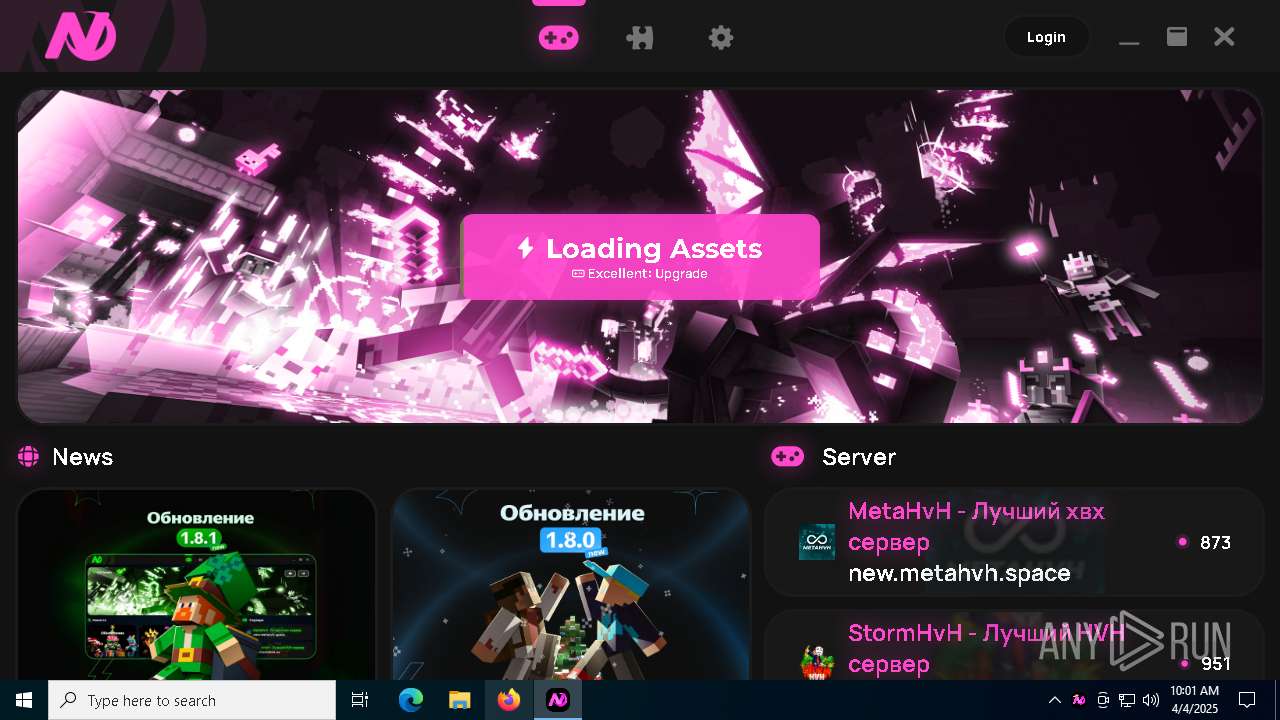Select the MetaHvH server title
The image size is (1280, 720).
pos(976,526)
